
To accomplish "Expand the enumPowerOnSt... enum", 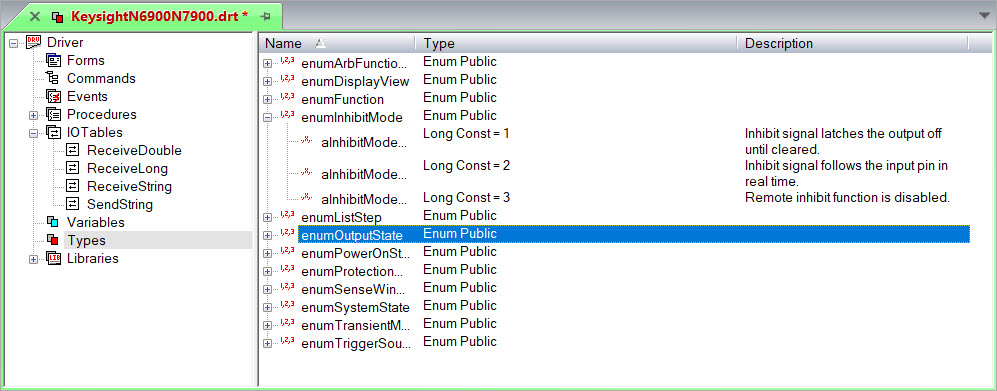I will click(268, 254).
